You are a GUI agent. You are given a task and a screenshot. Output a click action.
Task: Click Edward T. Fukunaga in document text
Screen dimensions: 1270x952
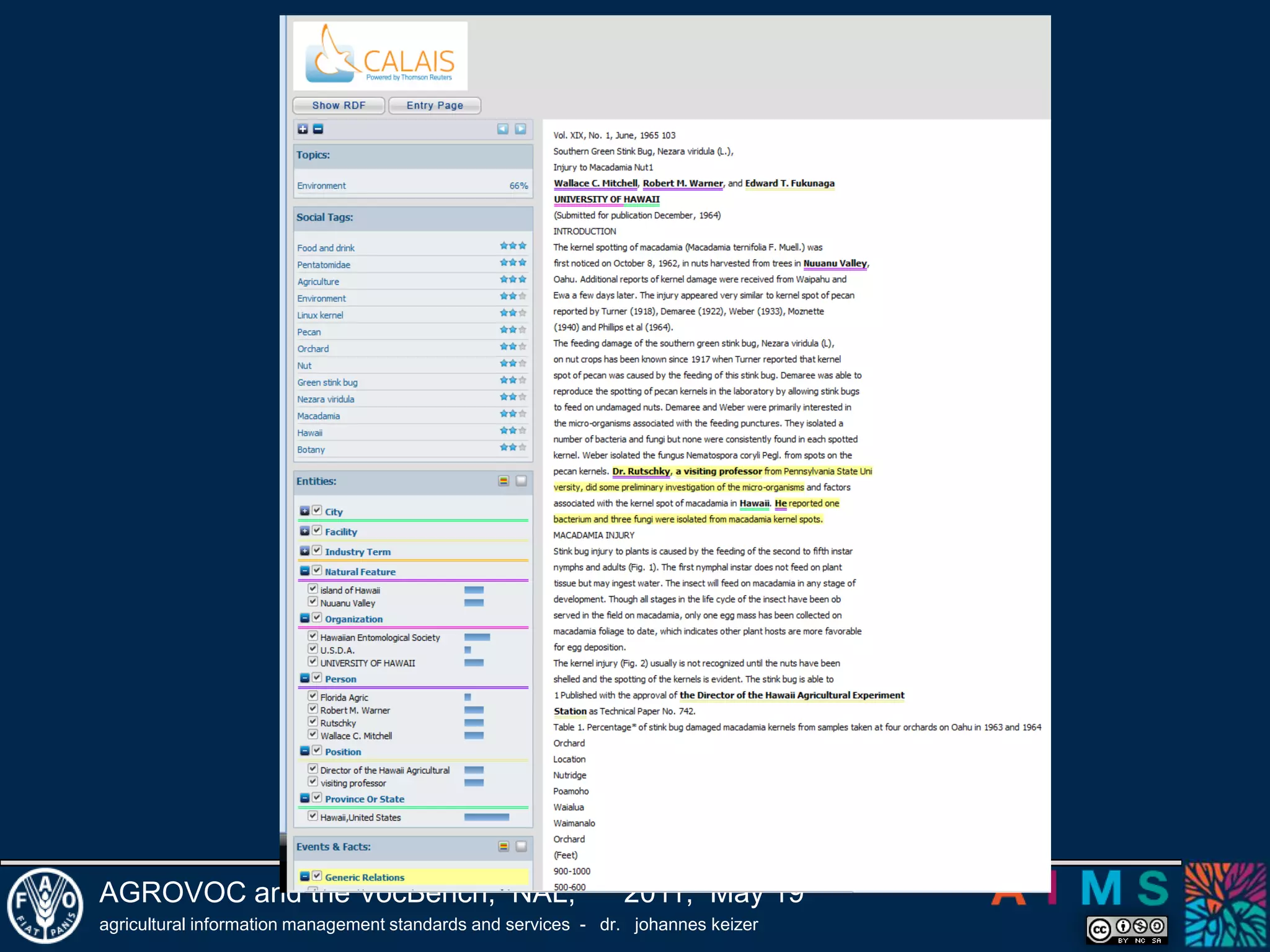pos(789,183)
